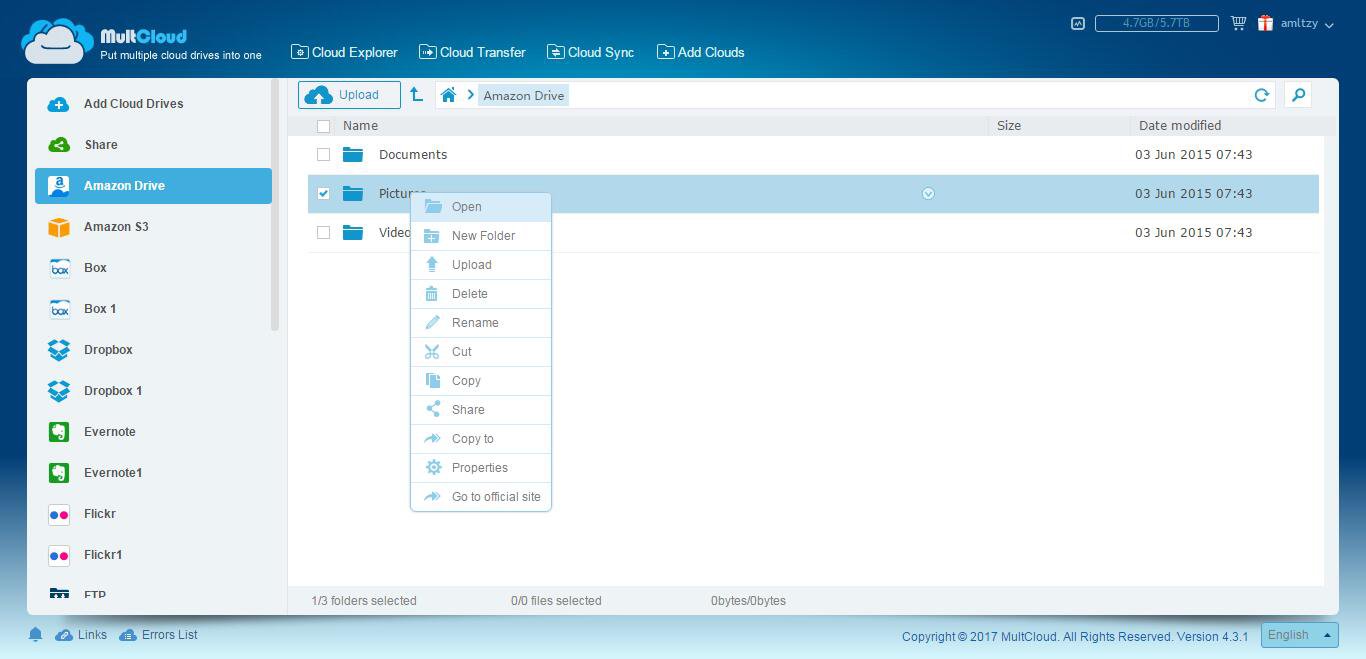Select Copy to in context menu

[472, 439]
